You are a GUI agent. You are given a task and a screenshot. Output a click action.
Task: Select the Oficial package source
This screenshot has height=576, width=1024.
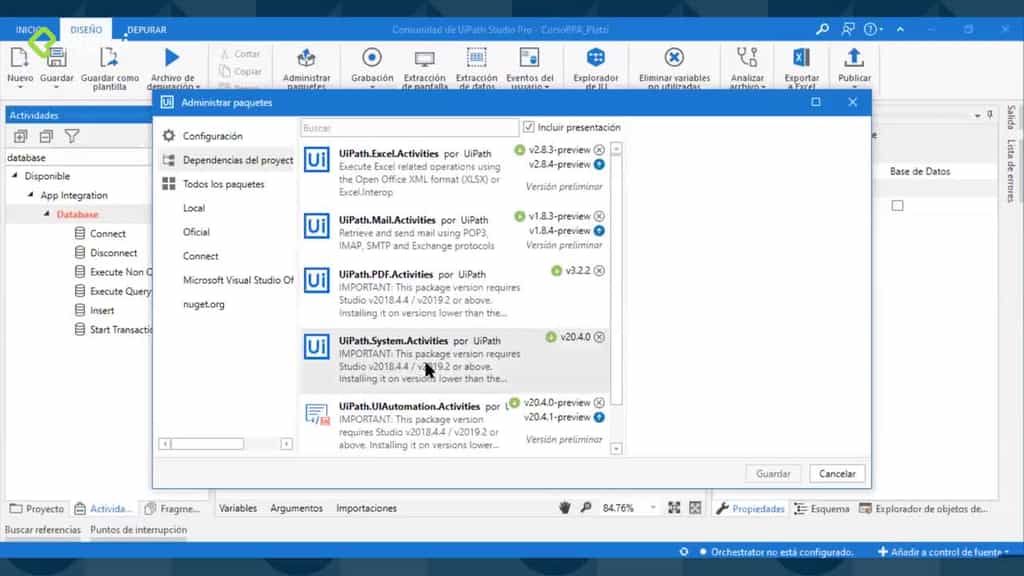196,232
